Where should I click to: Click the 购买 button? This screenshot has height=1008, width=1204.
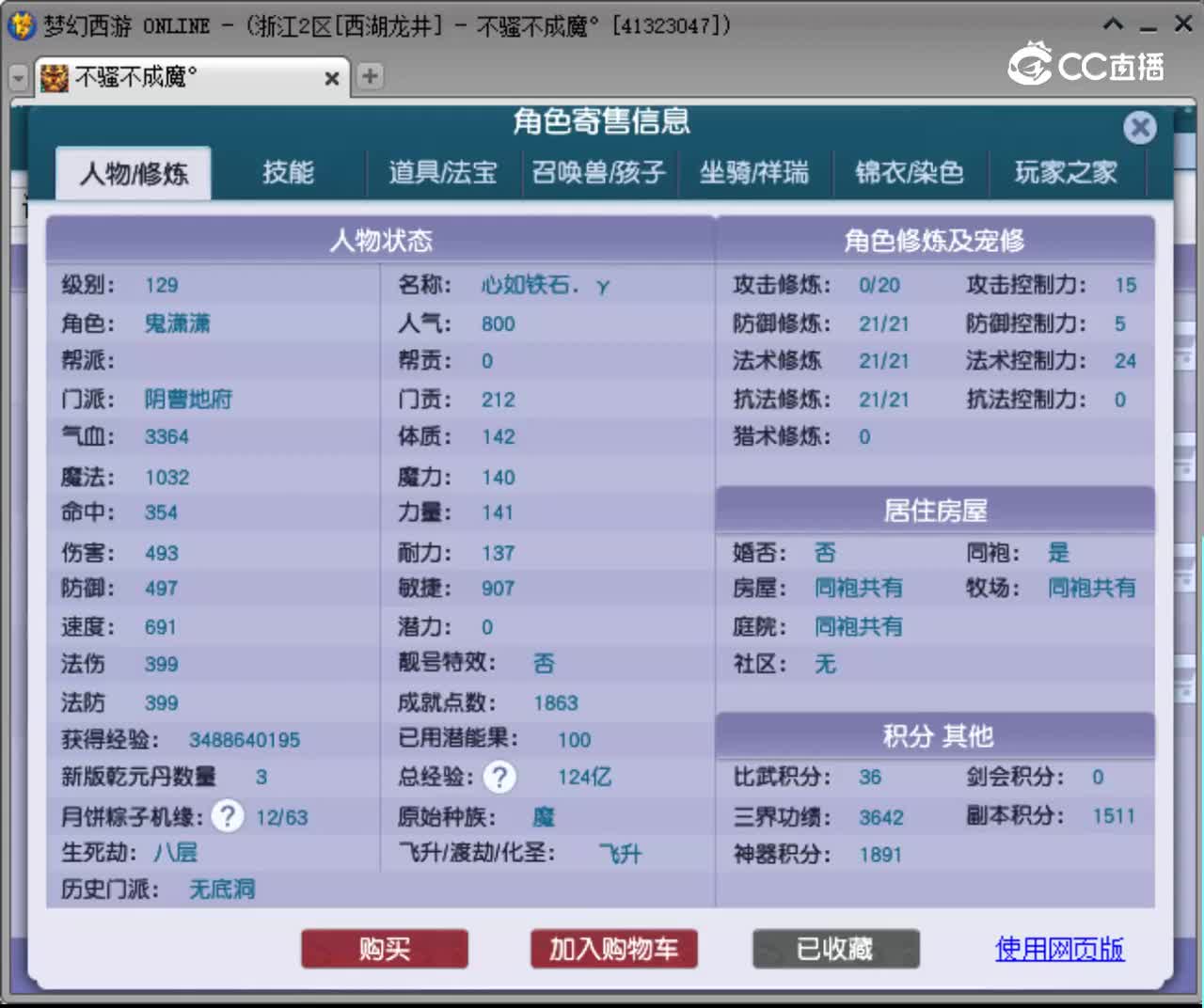click(385, 949)
